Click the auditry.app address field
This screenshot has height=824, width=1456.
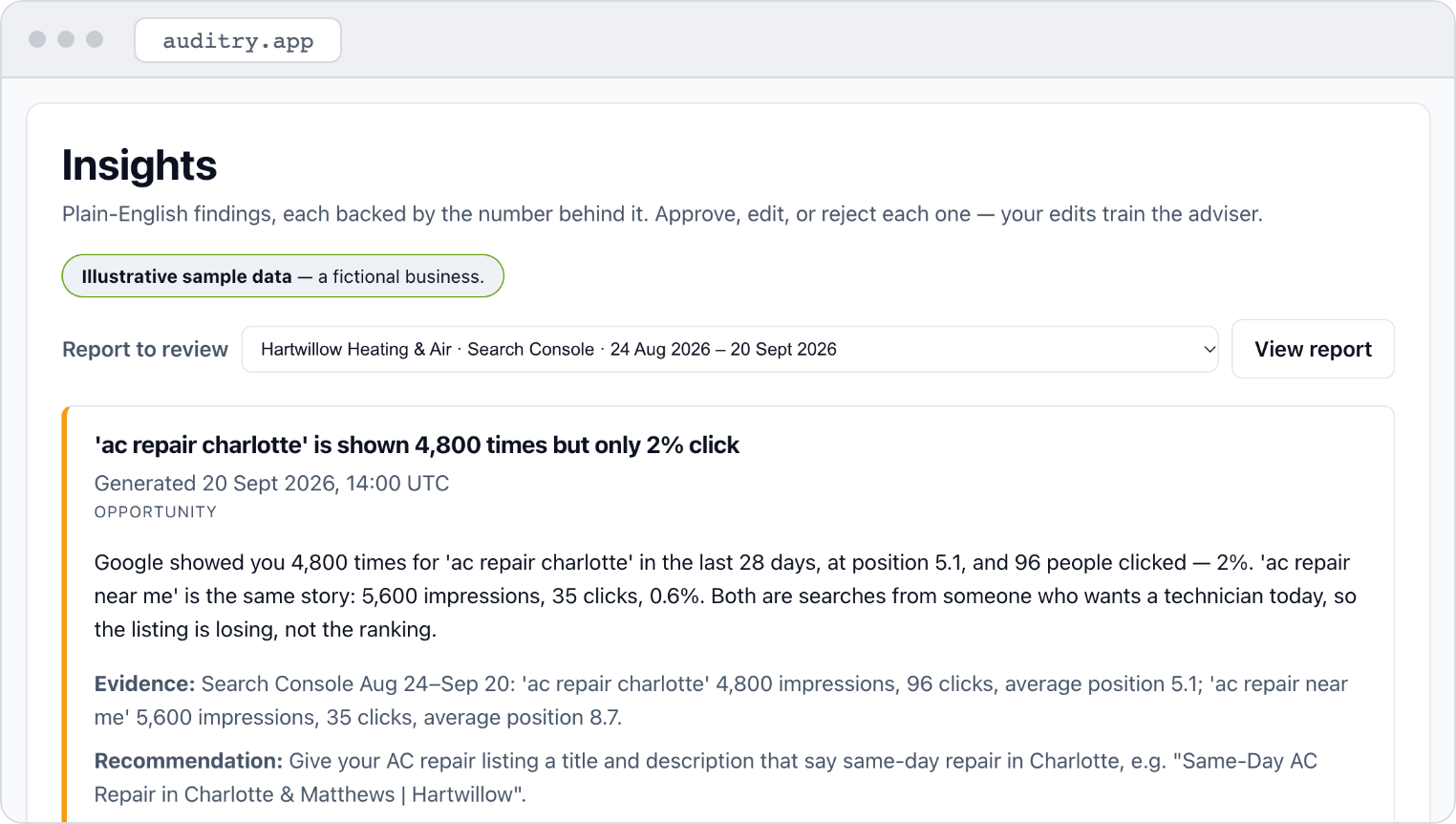[238, 40]
